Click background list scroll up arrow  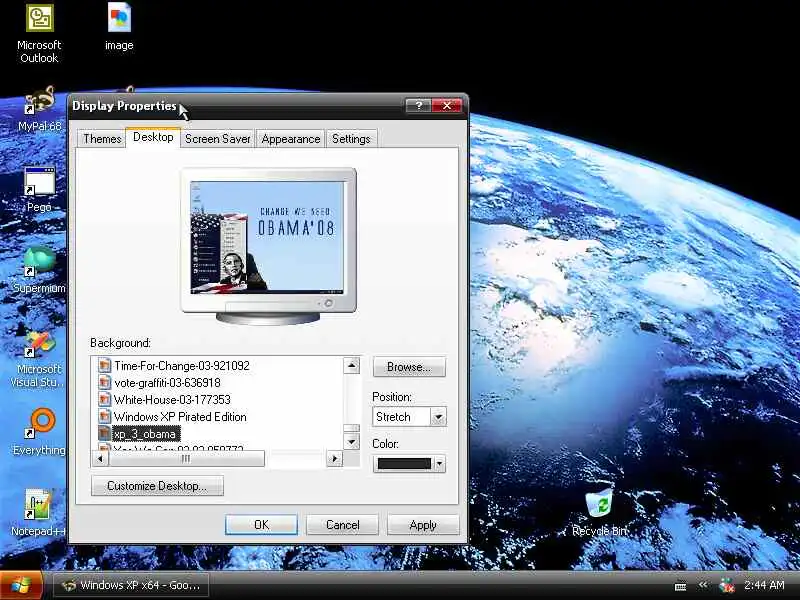point(352,365)
